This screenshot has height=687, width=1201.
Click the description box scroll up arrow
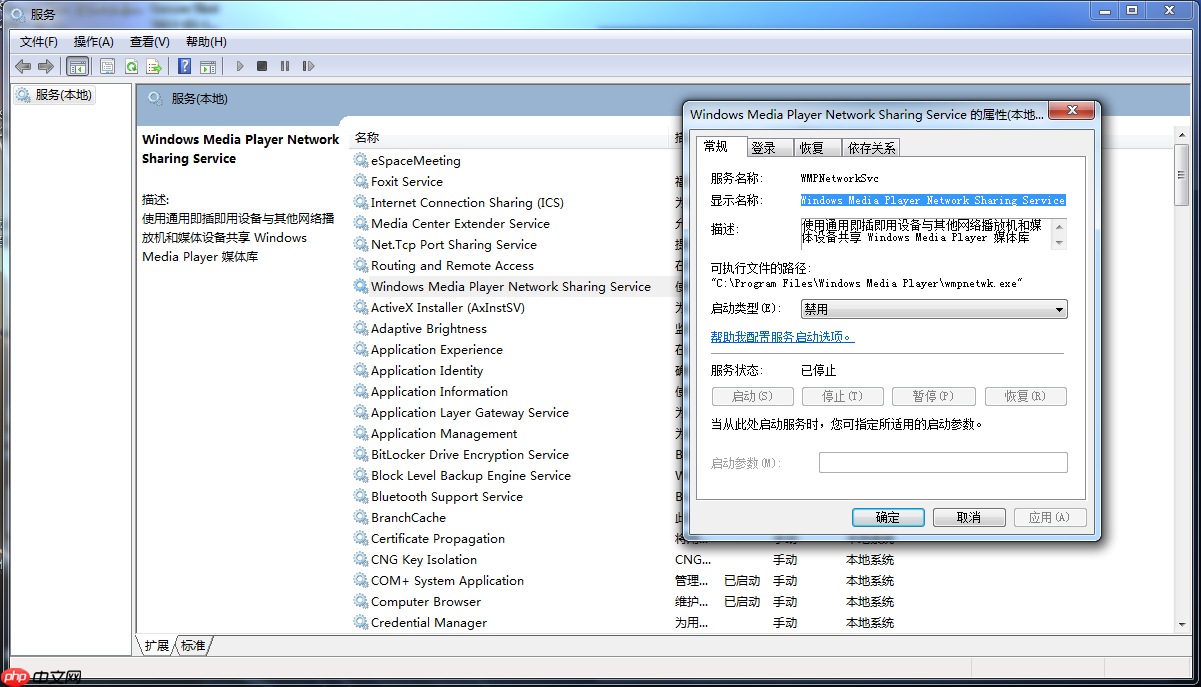tap(1060, 225)
